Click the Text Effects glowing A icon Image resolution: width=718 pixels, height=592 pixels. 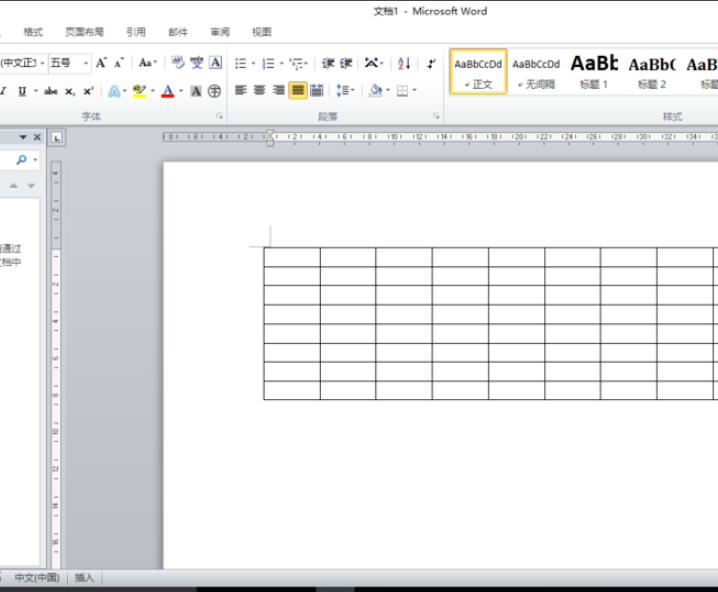(x=114, y=91)
